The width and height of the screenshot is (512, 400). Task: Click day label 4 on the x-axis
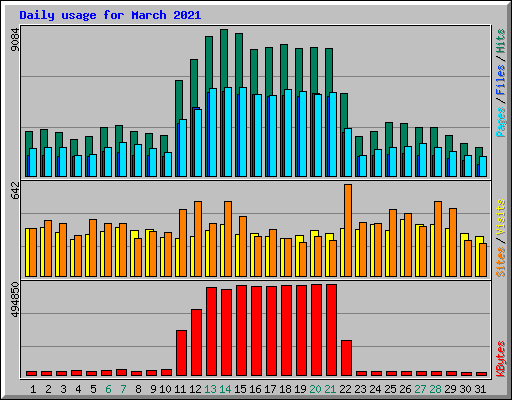coord(78,389)
